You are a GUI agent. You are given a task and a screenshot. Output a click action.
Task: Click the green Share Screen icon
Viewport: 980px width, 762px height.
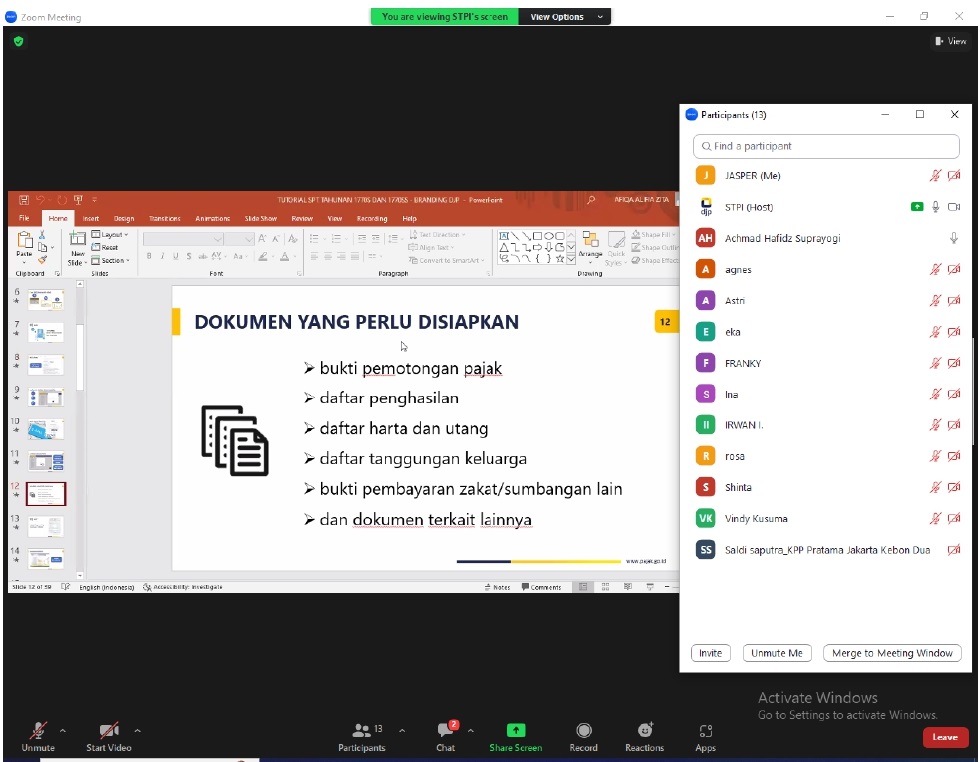coord(515,731)
